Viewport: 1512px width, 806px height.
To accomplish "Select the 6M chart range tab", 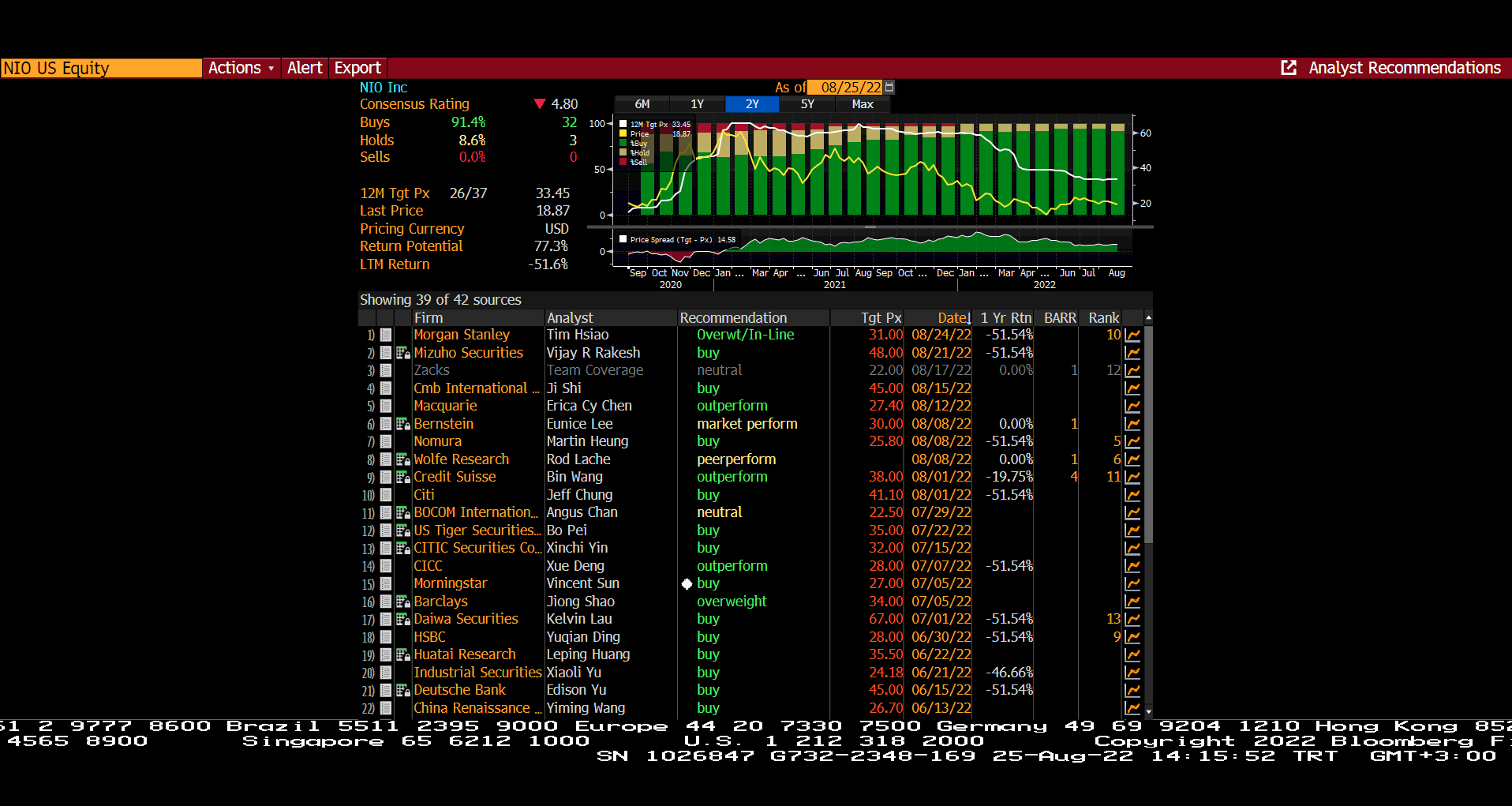I will pos(642,104).
